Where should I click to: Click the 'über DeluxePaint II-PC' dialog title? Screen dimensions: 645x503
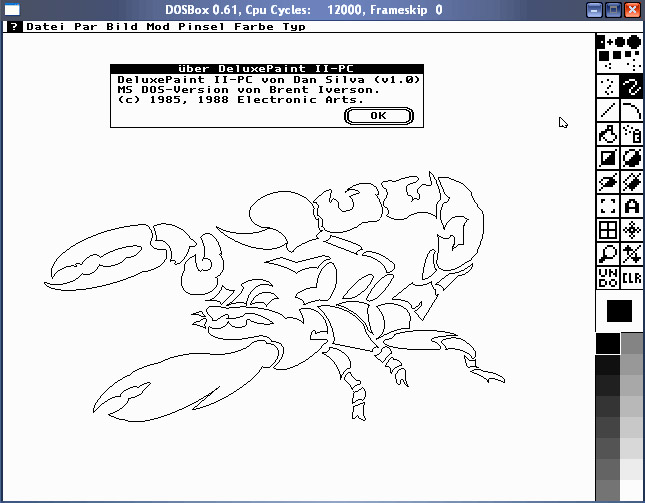(x=266, y=69)
